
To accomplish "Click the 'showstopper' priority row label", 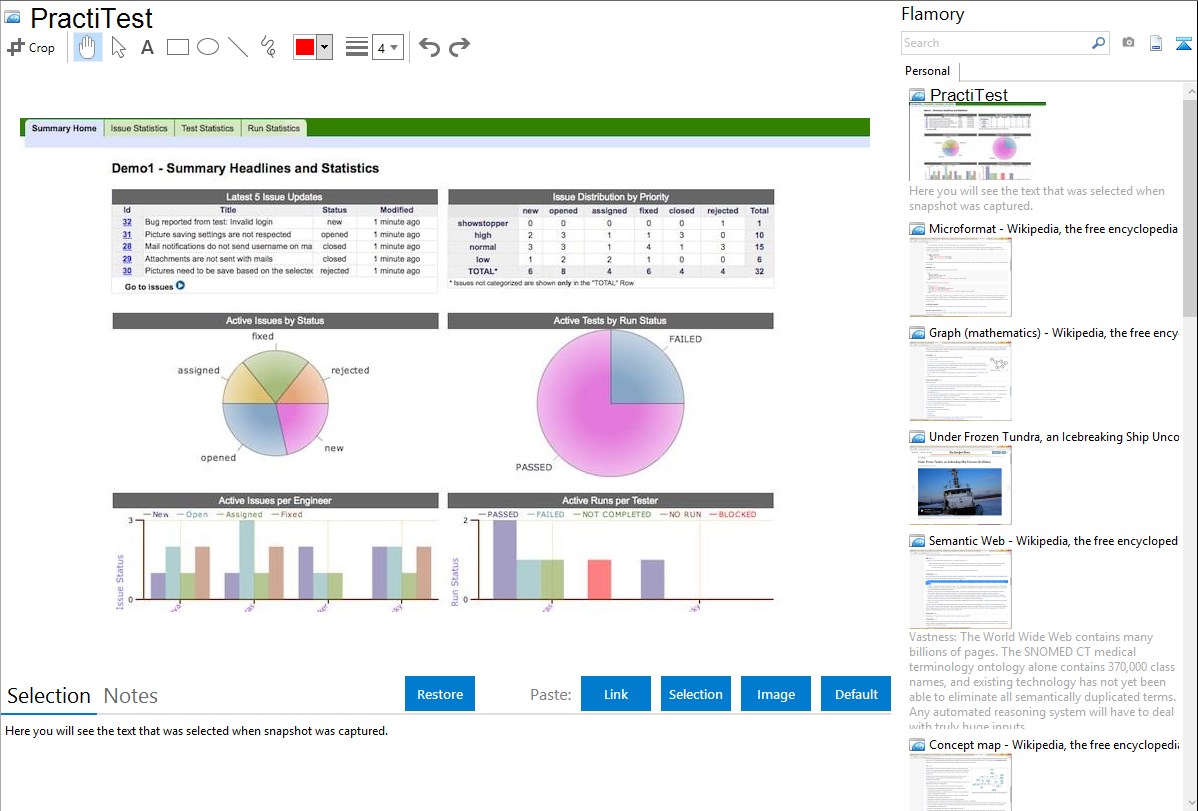I will [483, 223].
